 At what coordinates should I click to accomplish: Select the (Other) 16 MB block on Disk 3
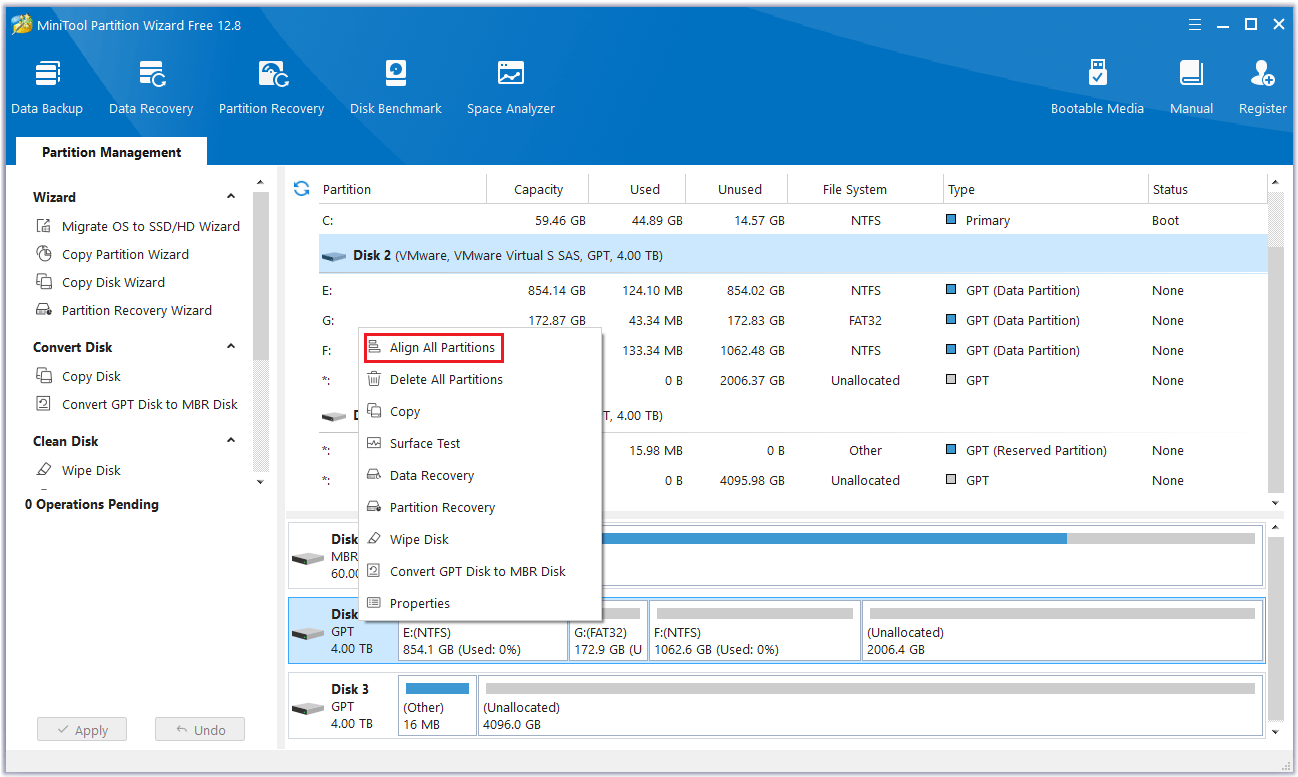437,705
